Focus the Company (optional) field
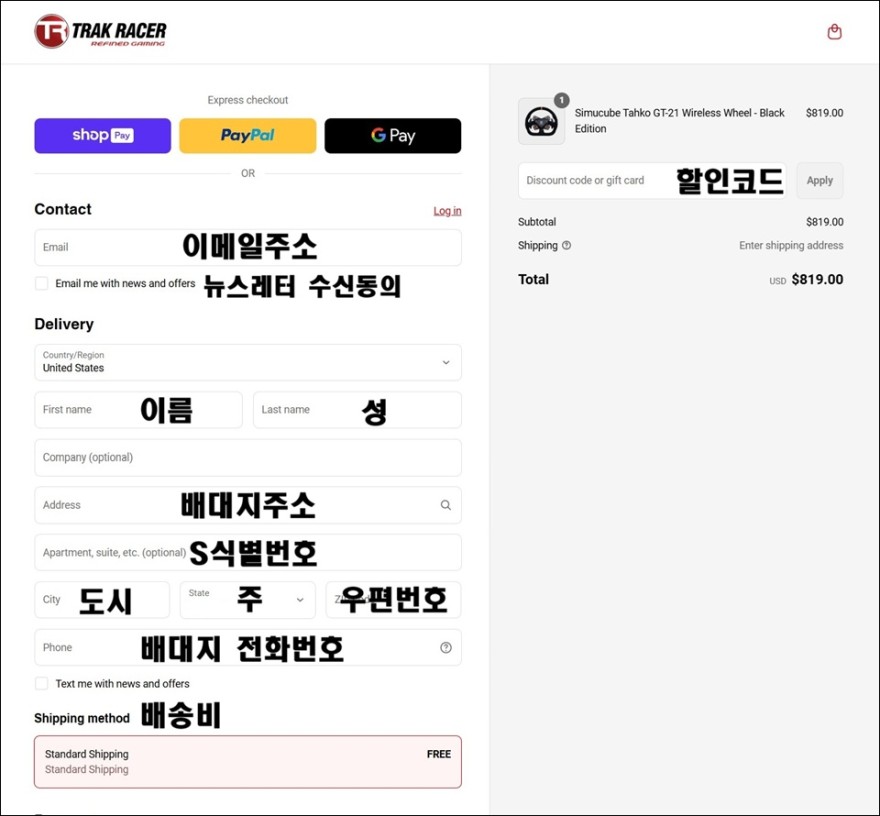This screenshot has width=880, height=816. click(x=248, y=457)
